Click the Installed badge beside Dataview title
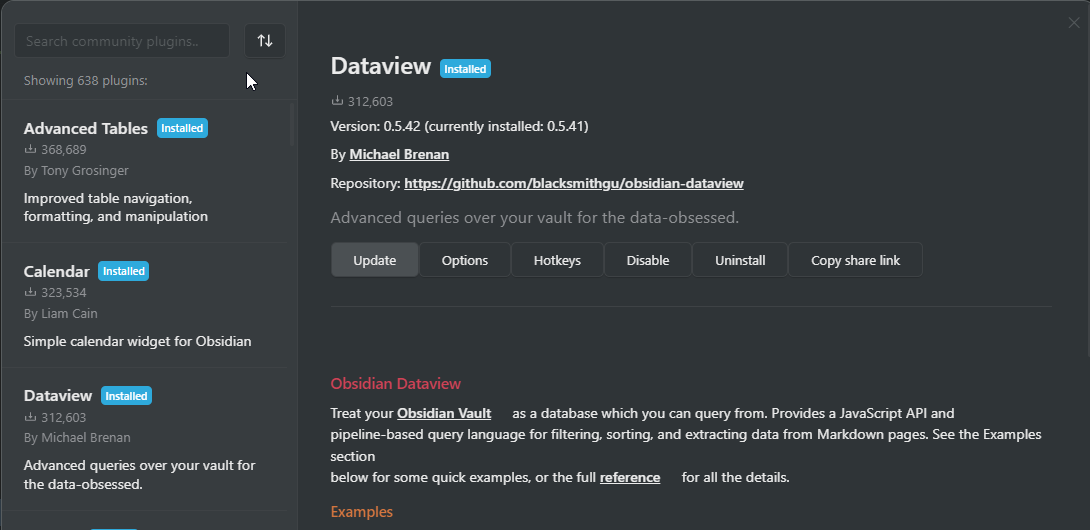 465,69
